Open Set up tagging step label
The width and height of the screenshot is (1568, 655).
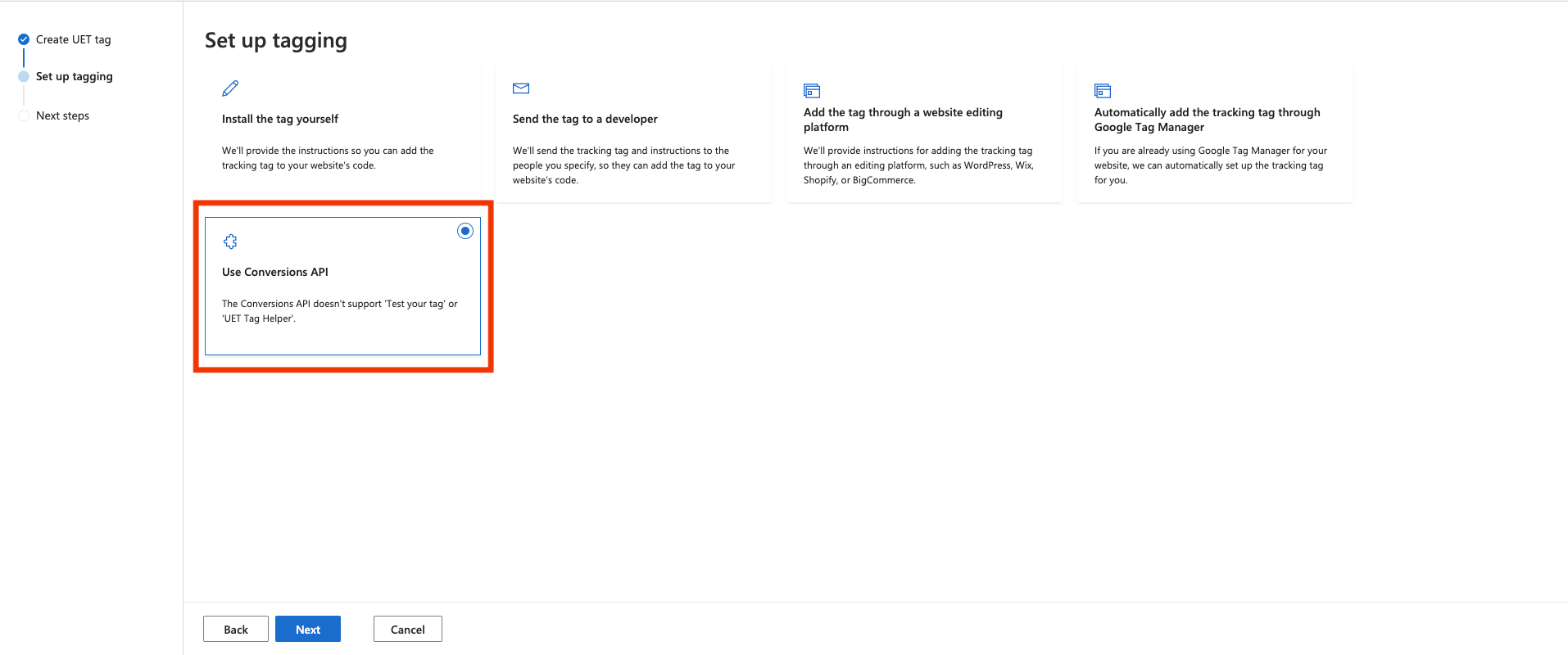click(74, 76)
